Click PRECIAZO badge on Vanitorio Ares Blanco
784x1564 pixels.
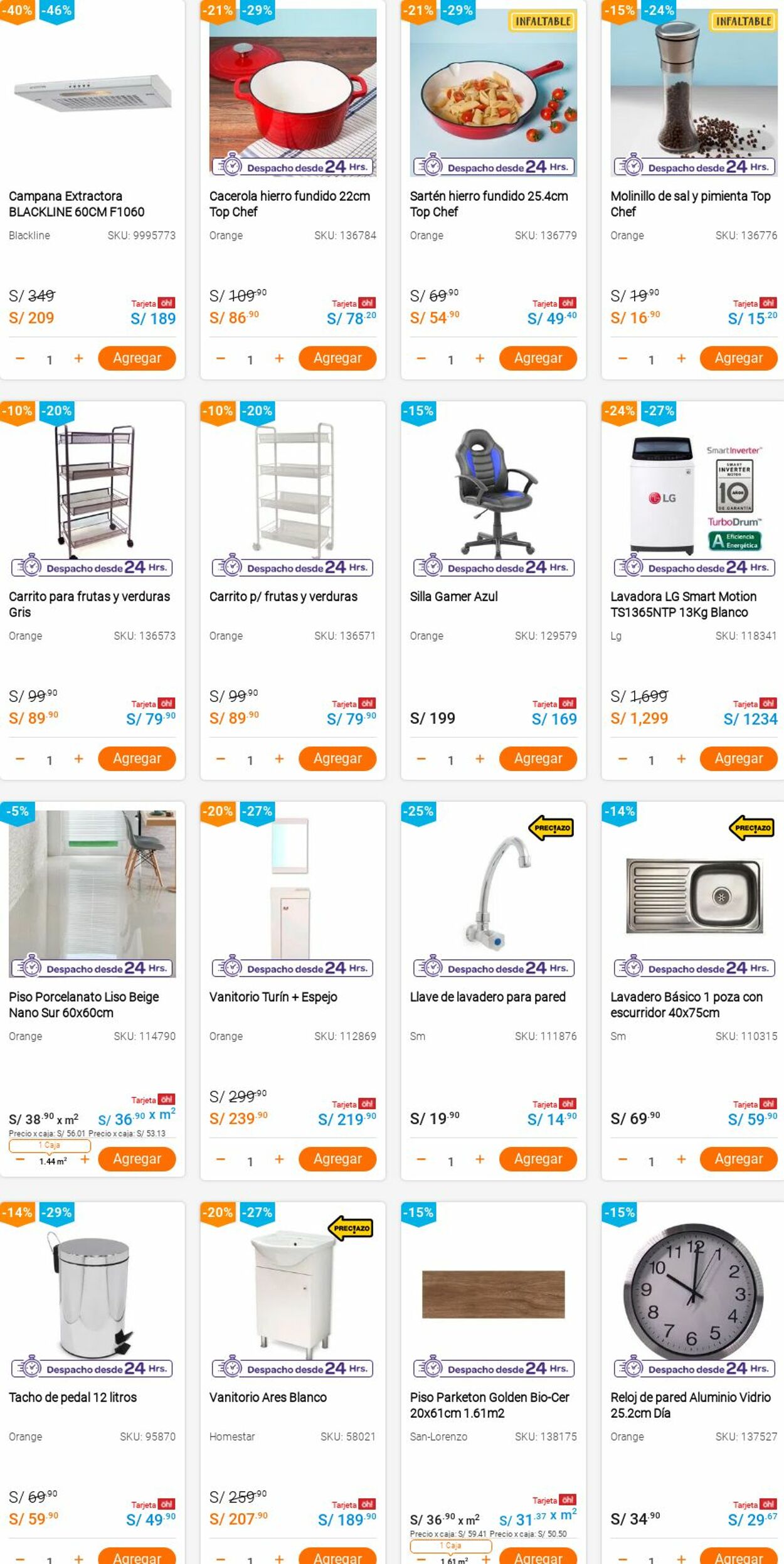point(351,1228)
